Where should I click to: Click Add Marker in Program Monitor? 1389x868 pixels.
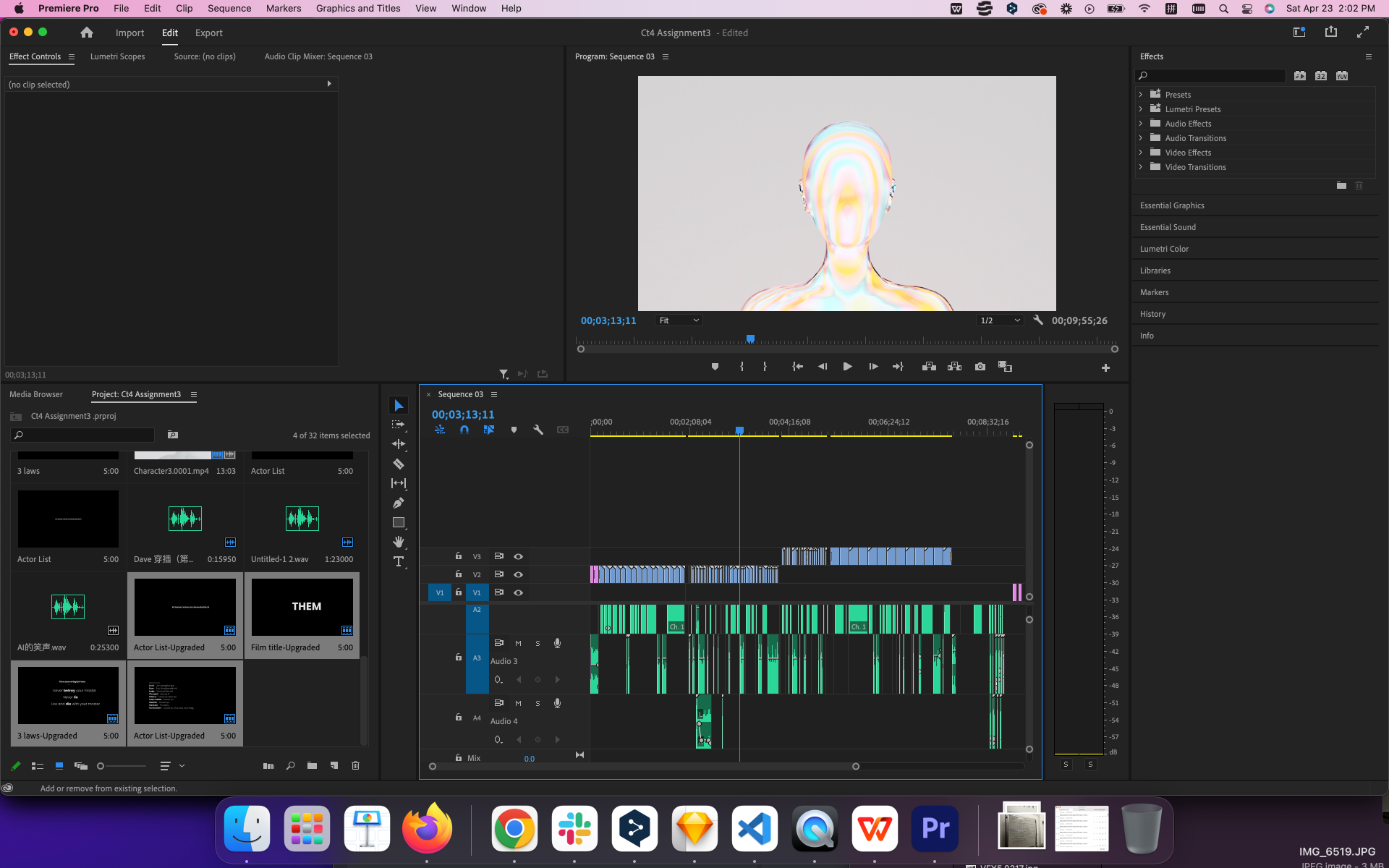coord(715,367)
